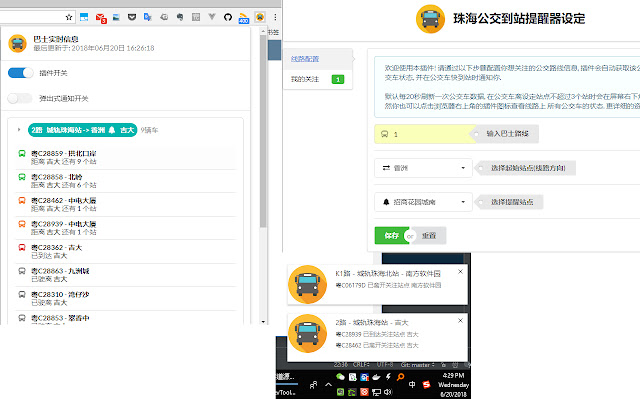
Task: Click bus icon on the 2路 notification
Action: [x=307, y=333]
